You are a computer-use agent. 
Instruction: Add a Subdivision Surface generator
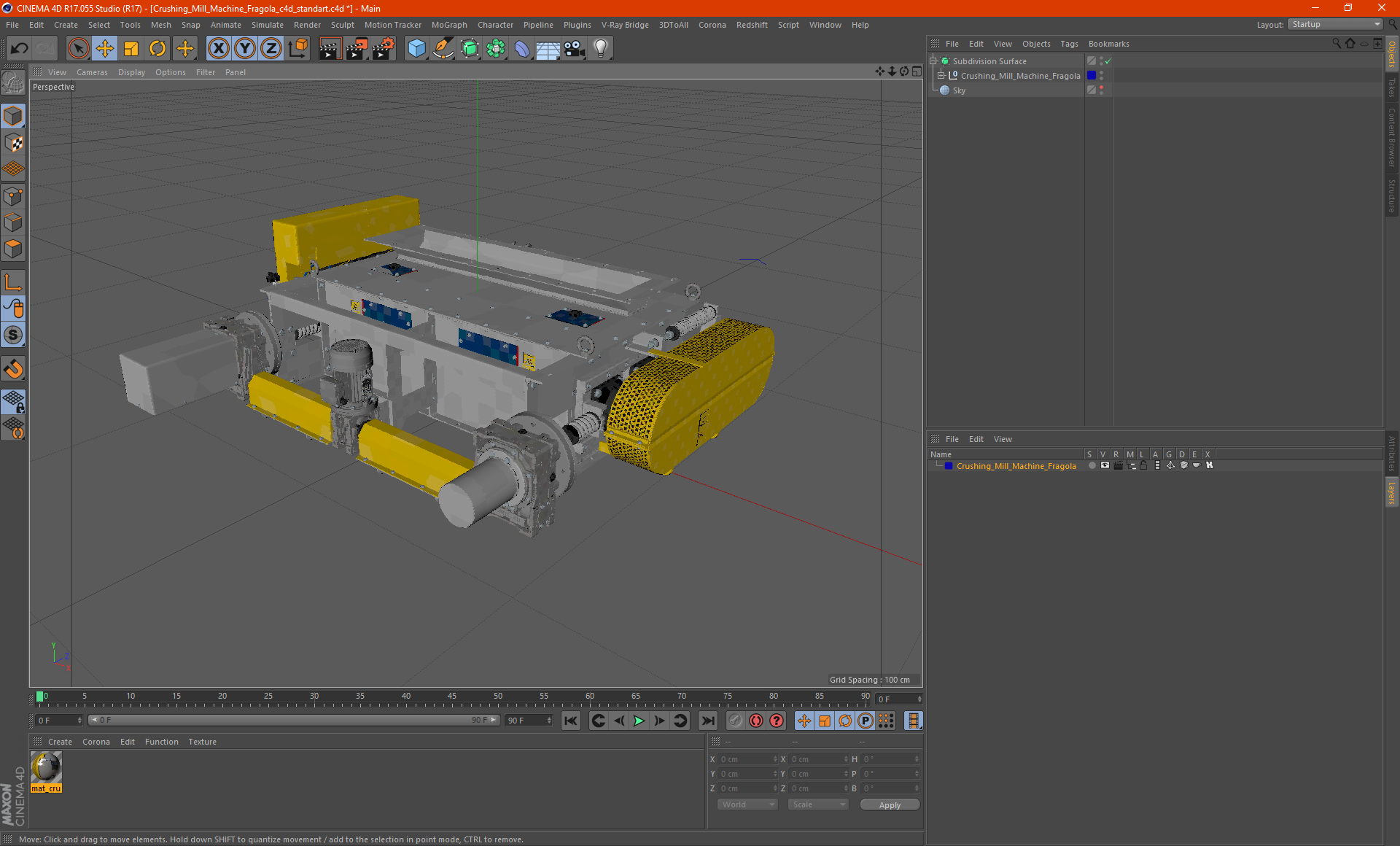point(470,49)
